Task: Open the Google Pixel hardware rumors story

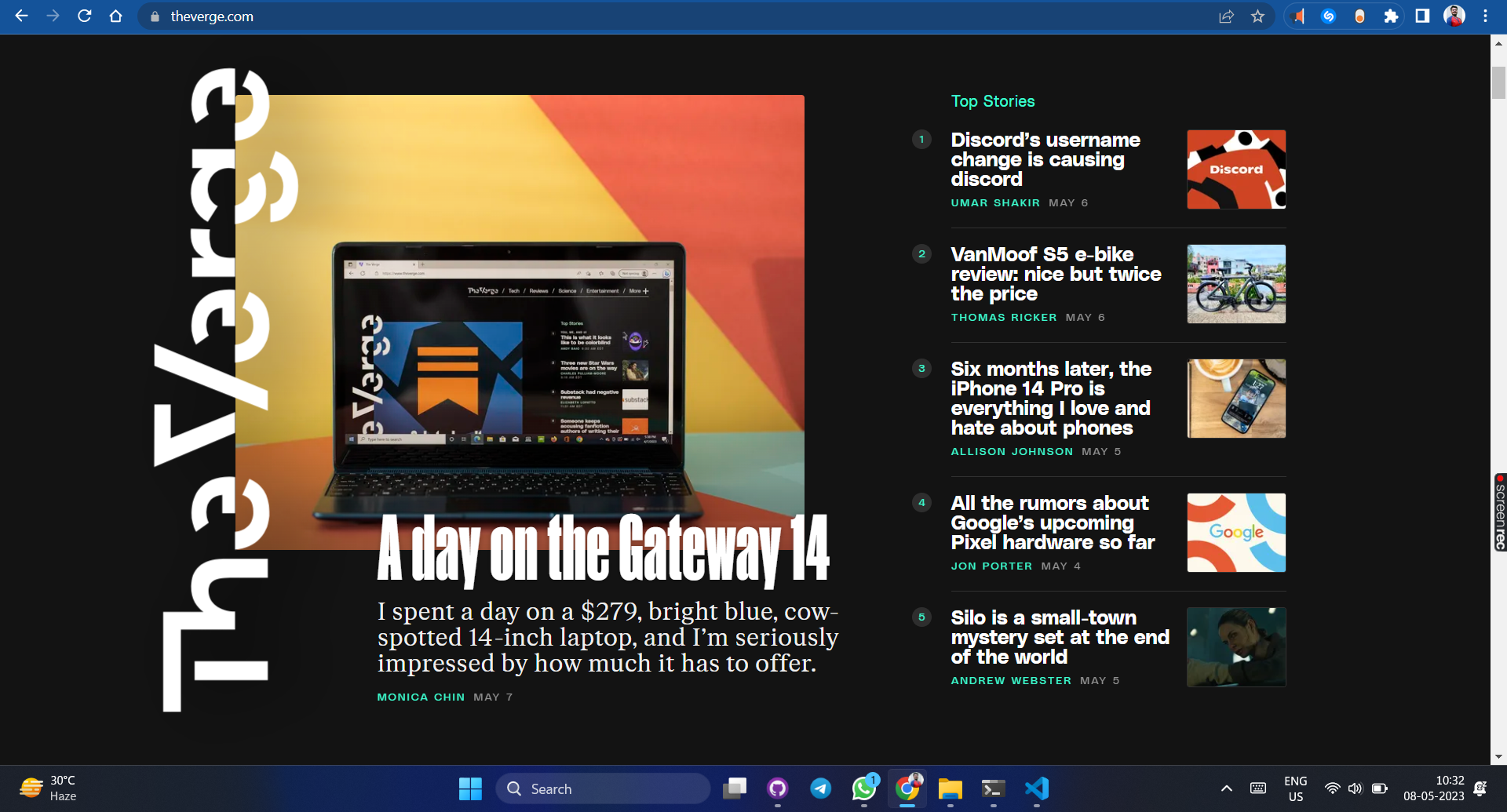Action: click(x=1053, y=523)
